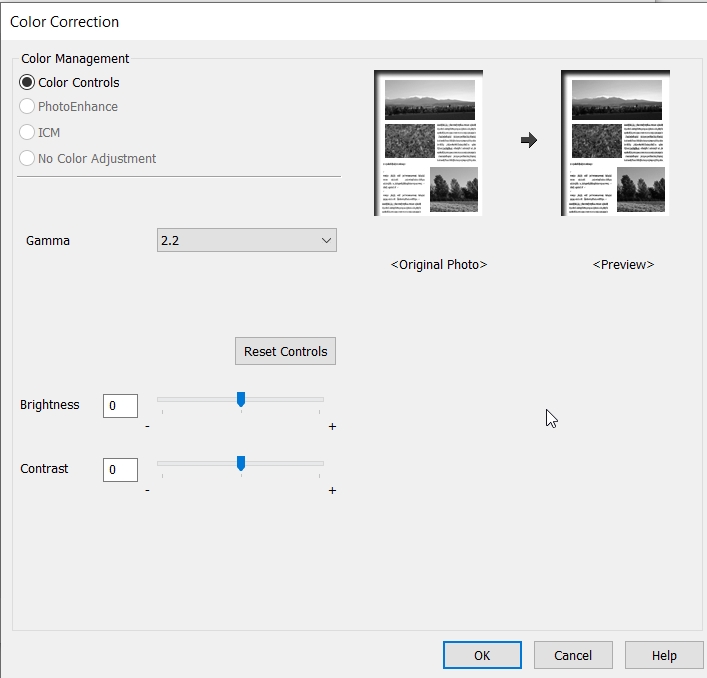Confirm changes with the OK button

pyautogui.click(x=482, y=655)
